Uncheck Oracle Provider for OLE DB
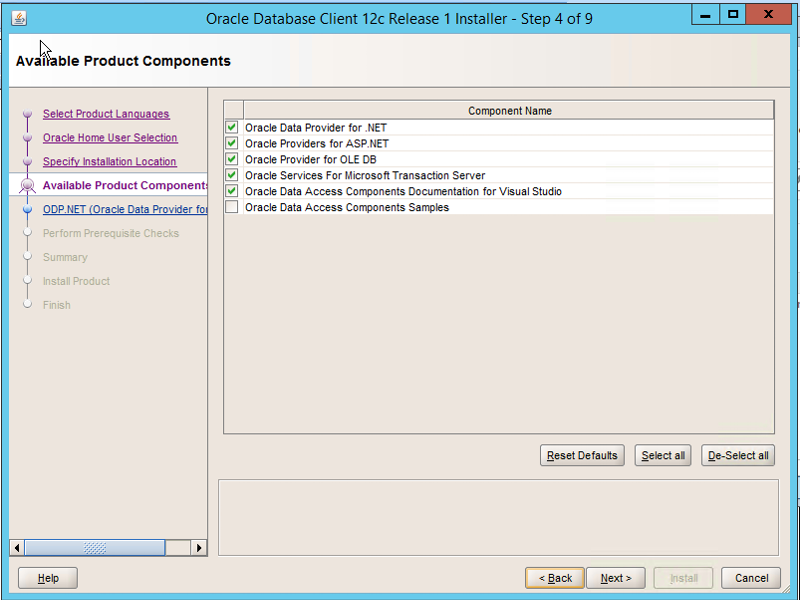 (x=231, y=159)
